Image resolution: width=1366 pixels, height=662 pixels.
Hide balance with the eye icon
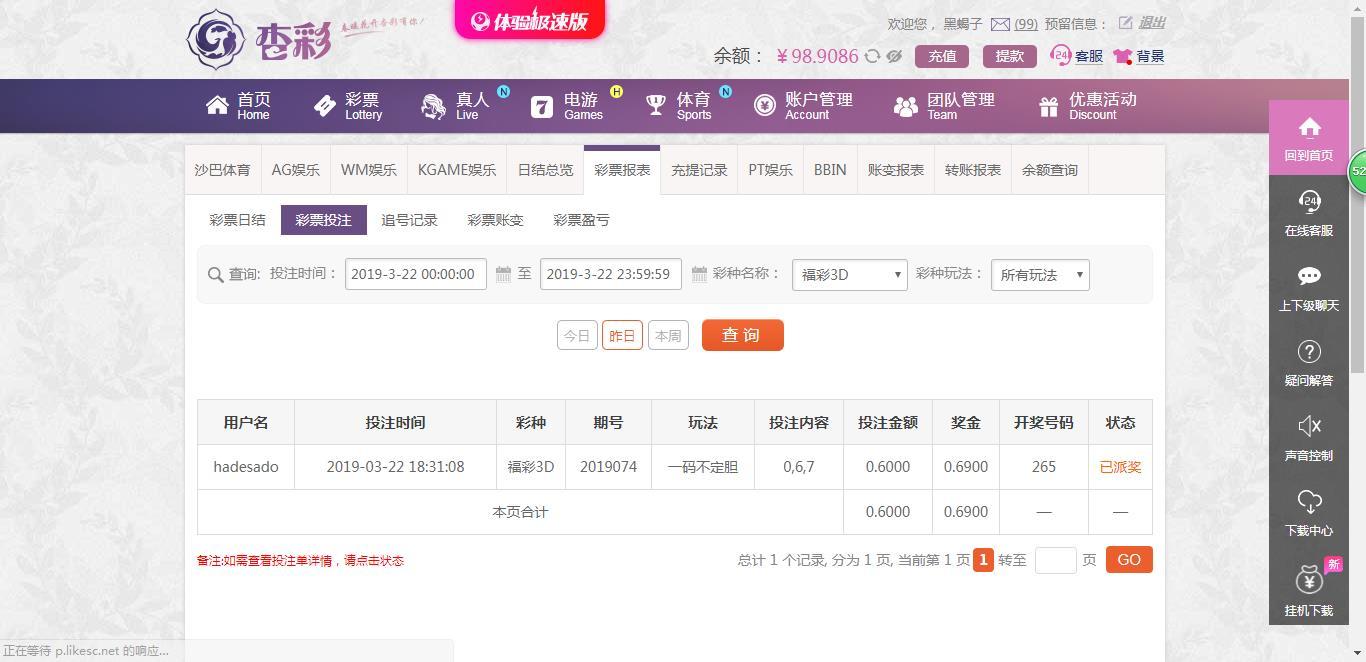point(894,56)
